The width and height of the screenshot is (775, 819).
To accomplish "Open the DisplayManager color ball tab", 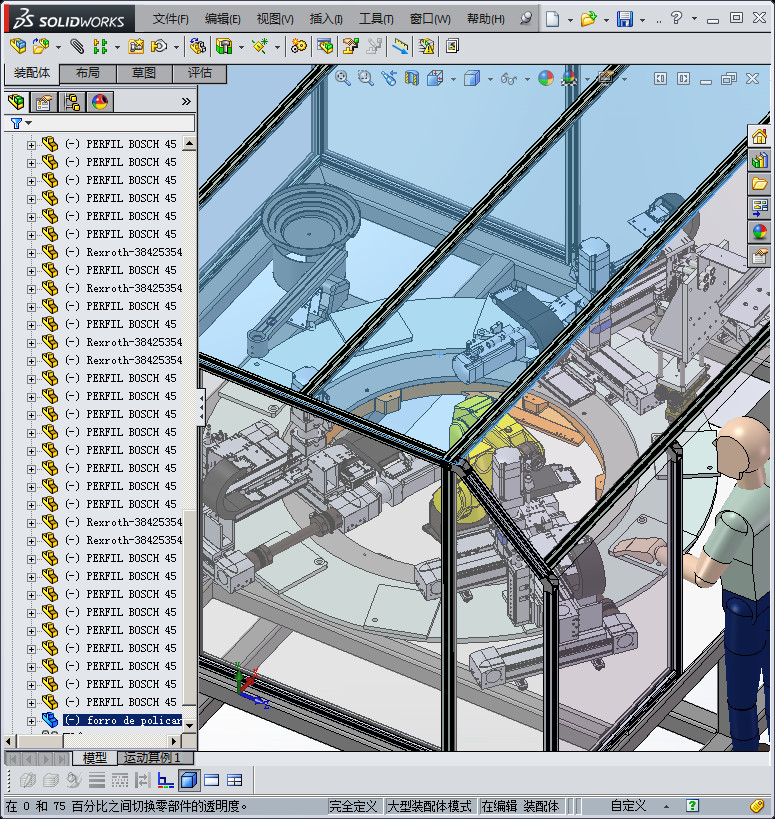I will point(100,101).
